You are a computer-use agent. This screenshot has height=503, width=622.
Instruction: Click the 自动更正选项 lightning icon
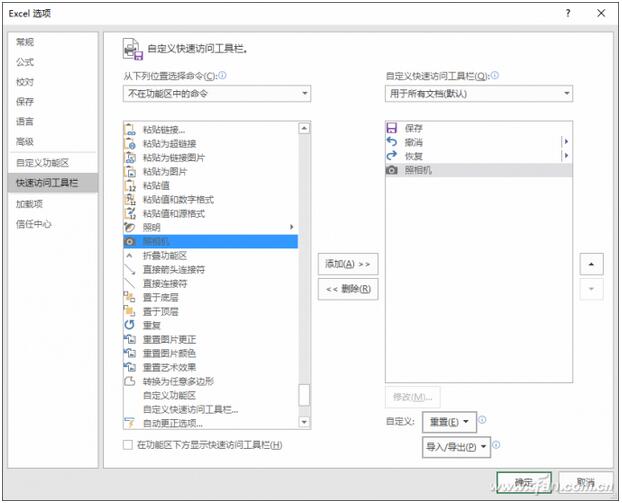130,423
